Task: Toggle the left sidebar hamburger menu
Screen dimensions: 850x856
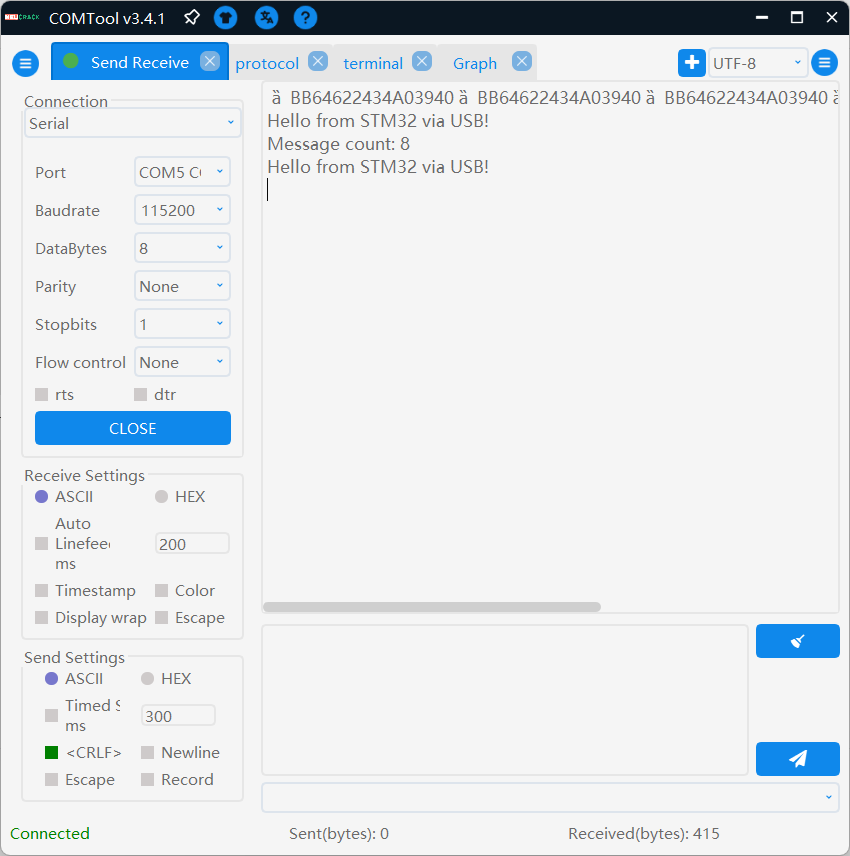Action: [x=26, y=63]
